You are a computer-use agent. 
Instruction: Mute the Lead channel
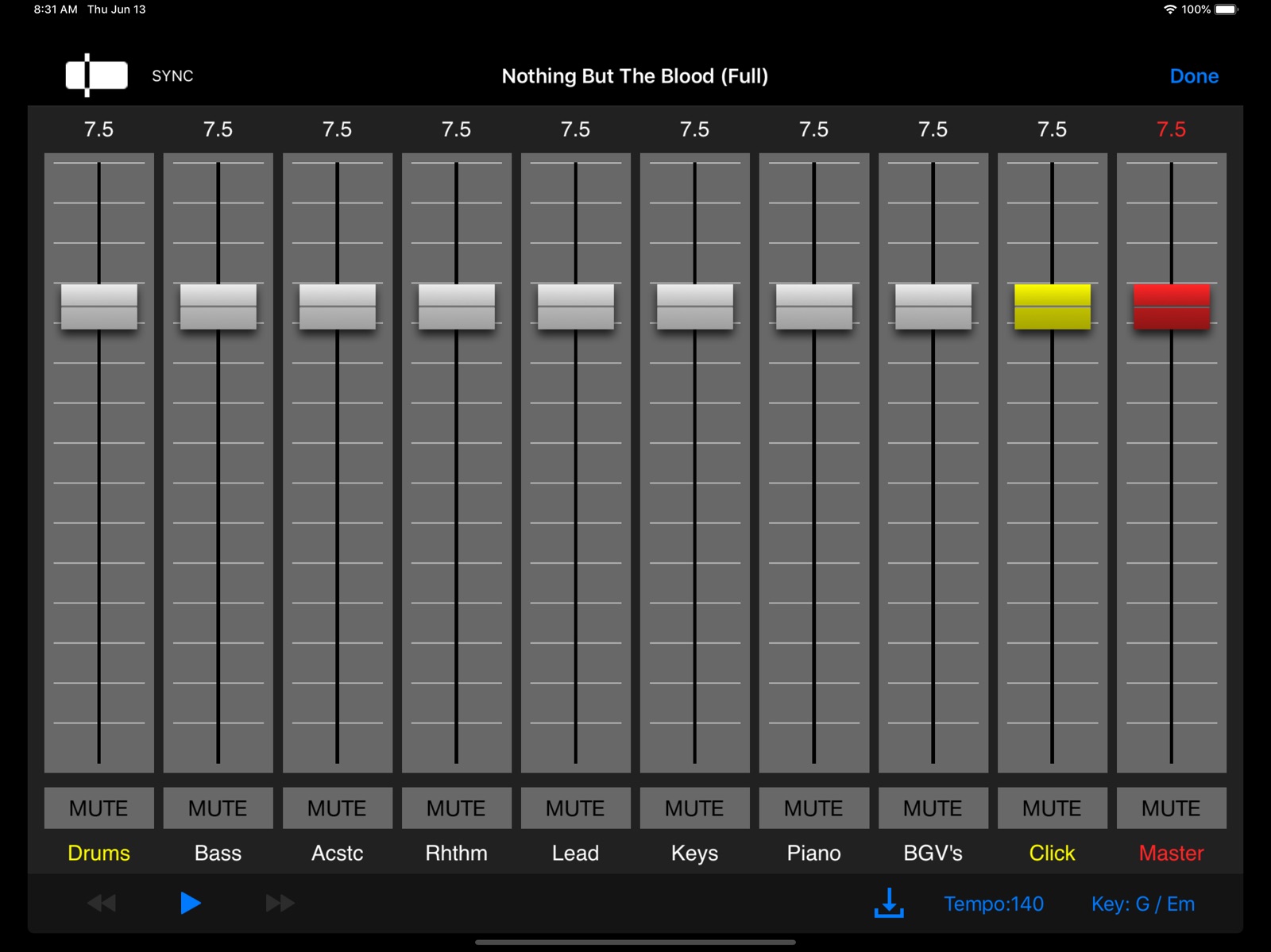(576, 808)
